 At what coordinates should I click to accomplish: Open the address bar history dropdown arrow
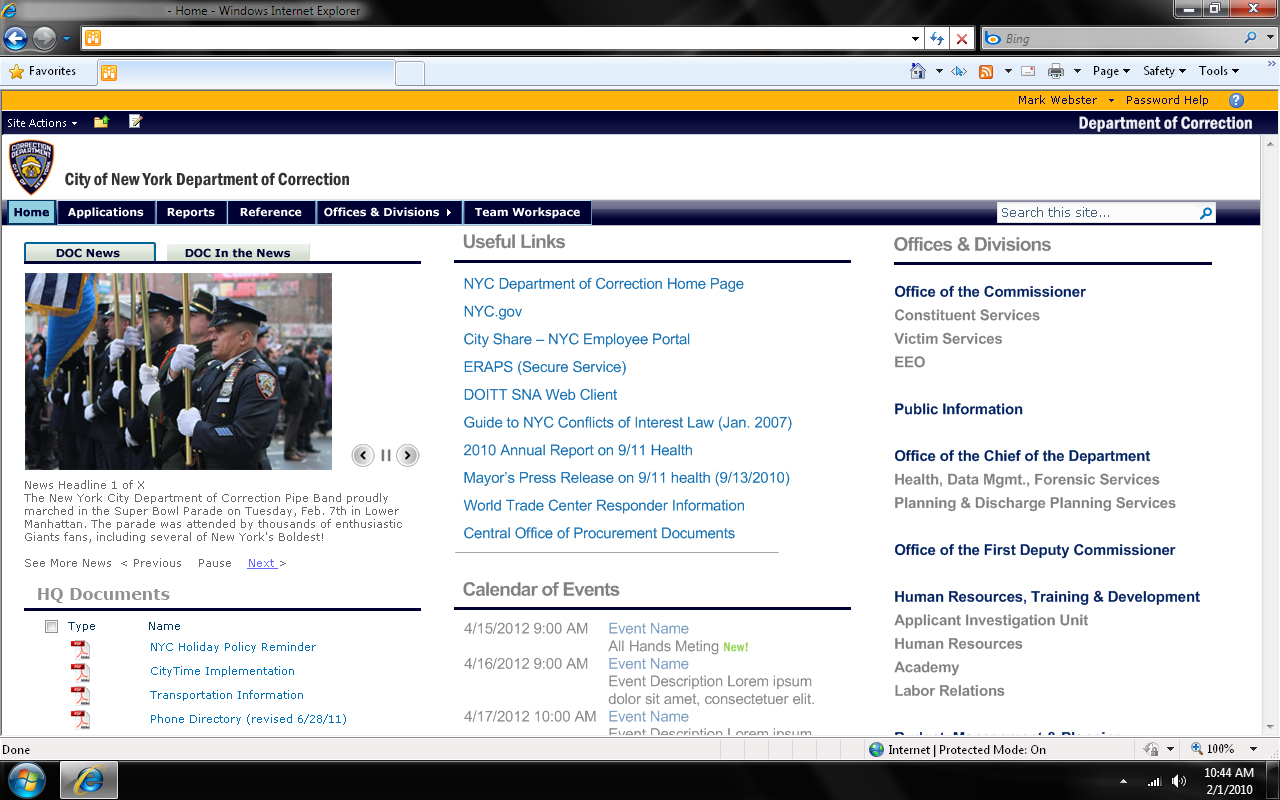(915, 39)
